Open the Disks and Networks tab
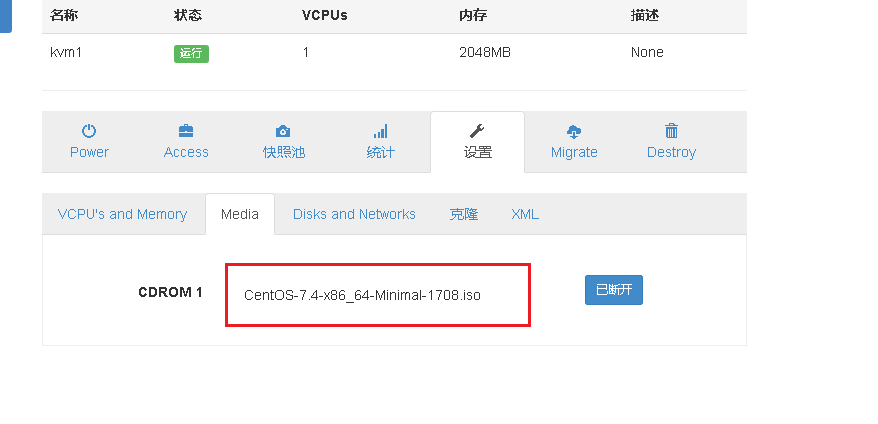The image size is (878, 424). tap(354, 214)
